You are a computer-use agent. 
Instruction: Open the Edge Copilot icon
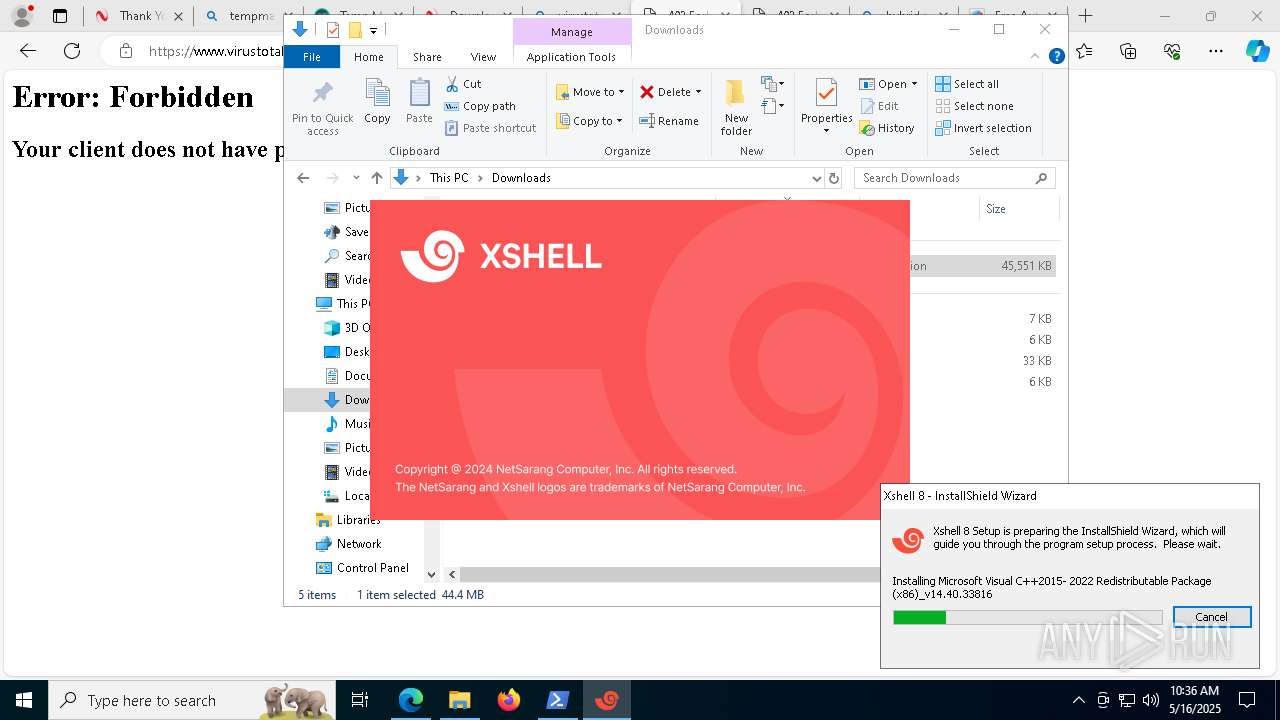1258,51
